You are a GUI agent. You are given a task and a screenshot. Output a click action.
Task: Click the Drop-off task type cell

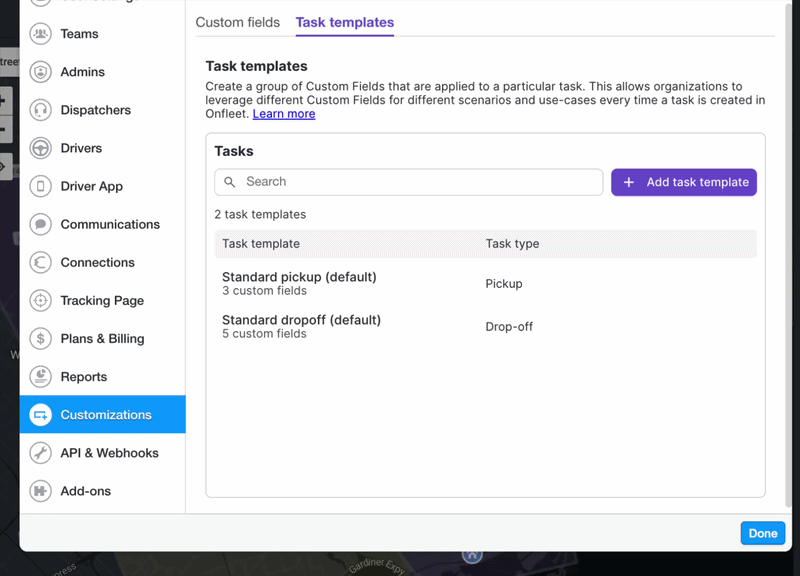pyautogui.click(x=509, y=327)
